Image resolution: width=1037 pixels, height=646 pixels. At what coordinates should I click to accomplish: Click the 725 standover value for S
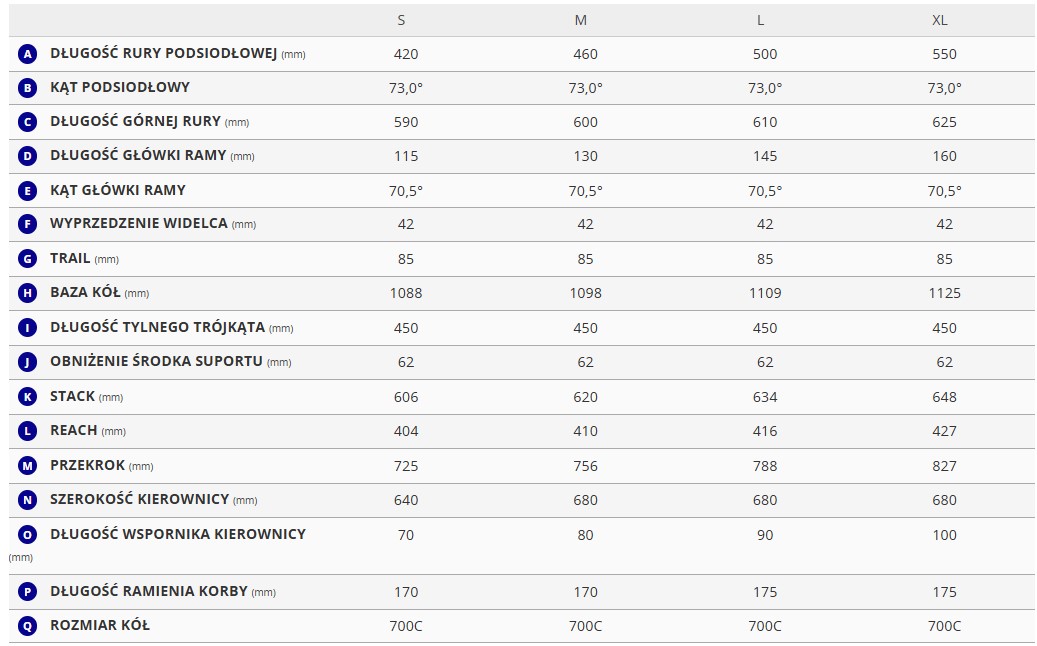[x=406, y=466]
